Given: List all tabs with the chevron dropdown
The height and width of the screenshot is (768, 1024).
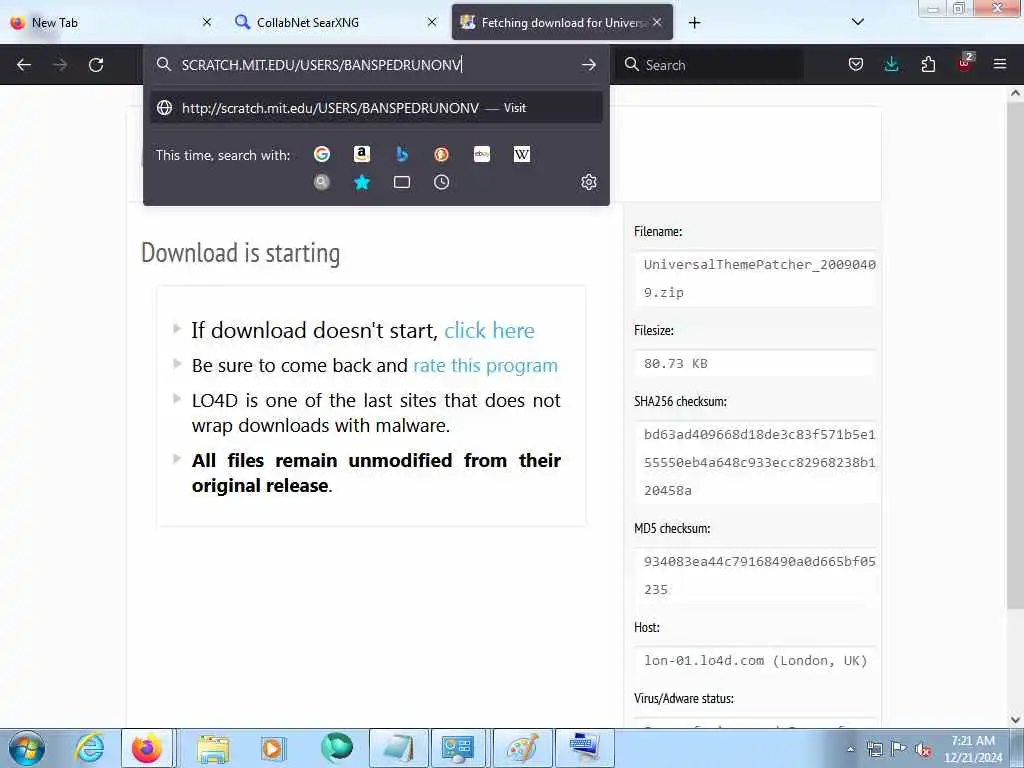Looking at the screenshot, I should coord(857,22).
